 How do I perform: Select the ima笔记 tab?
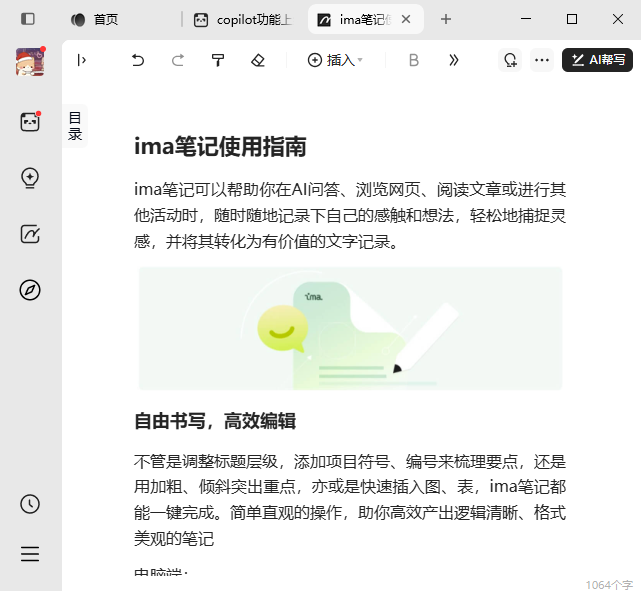(x=356, y=19)
